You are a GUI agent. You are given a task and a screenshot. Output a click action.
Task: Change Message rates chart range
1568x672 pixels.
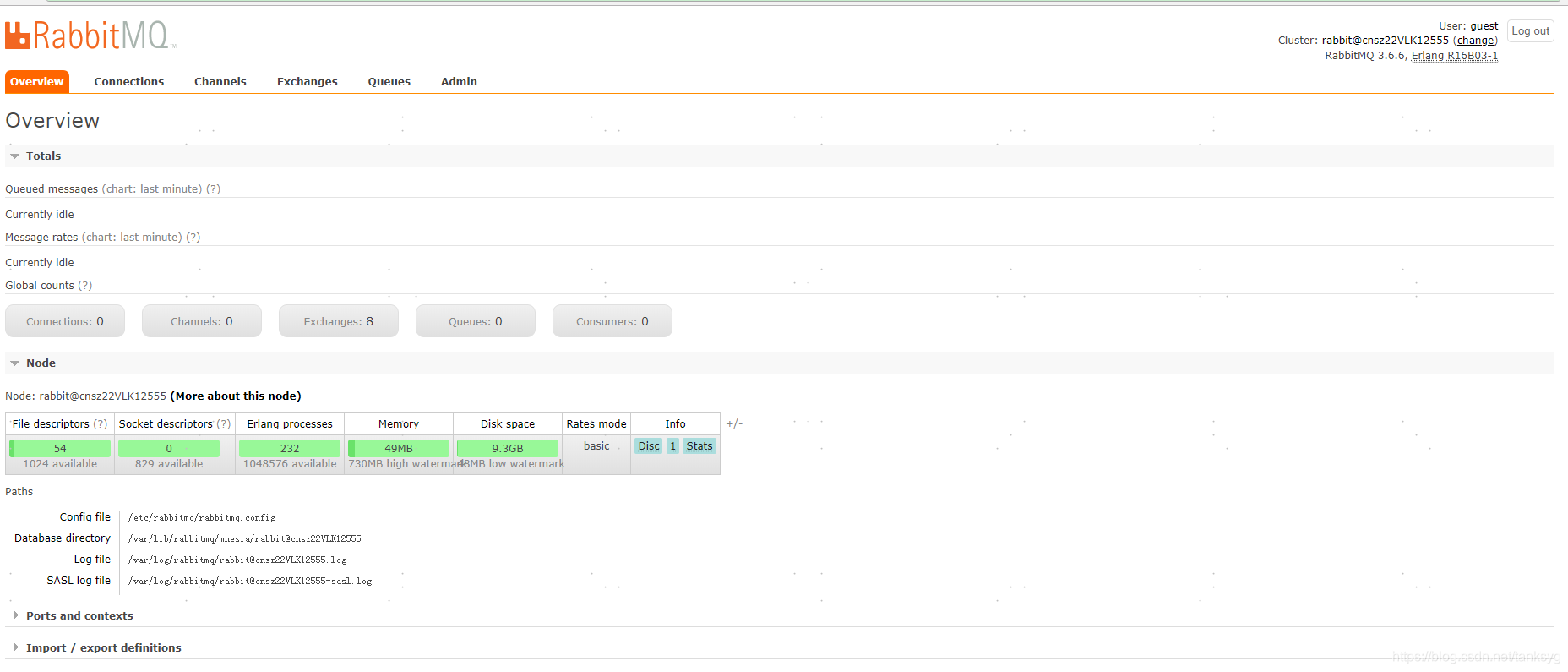132,238
